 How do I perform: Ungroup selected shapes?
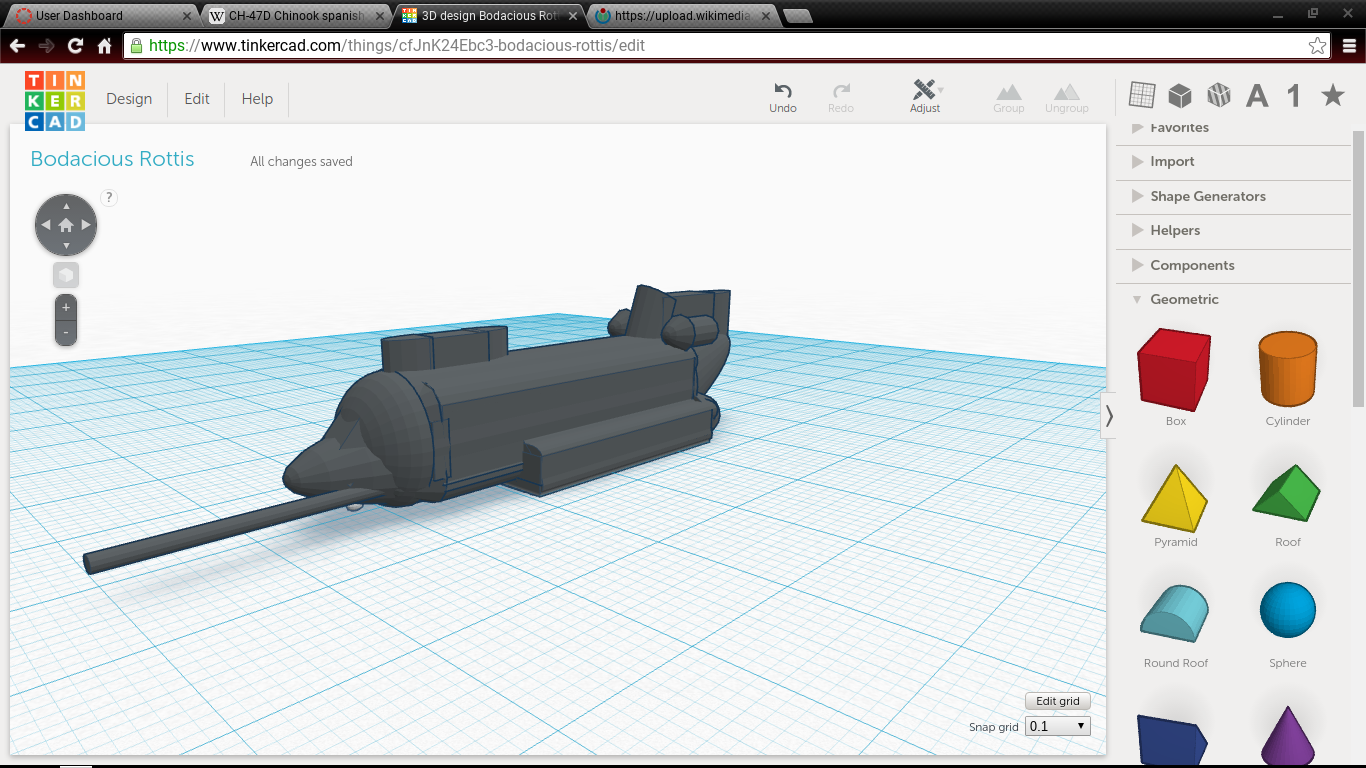click(1067, 98)
